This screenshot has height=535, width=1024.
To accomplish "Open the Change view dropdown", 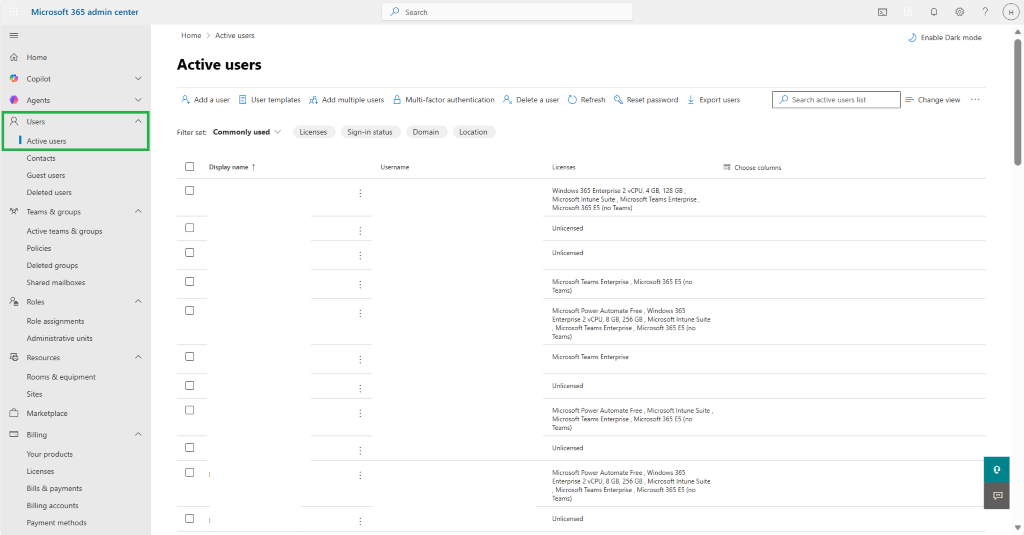I will point(933,99).
